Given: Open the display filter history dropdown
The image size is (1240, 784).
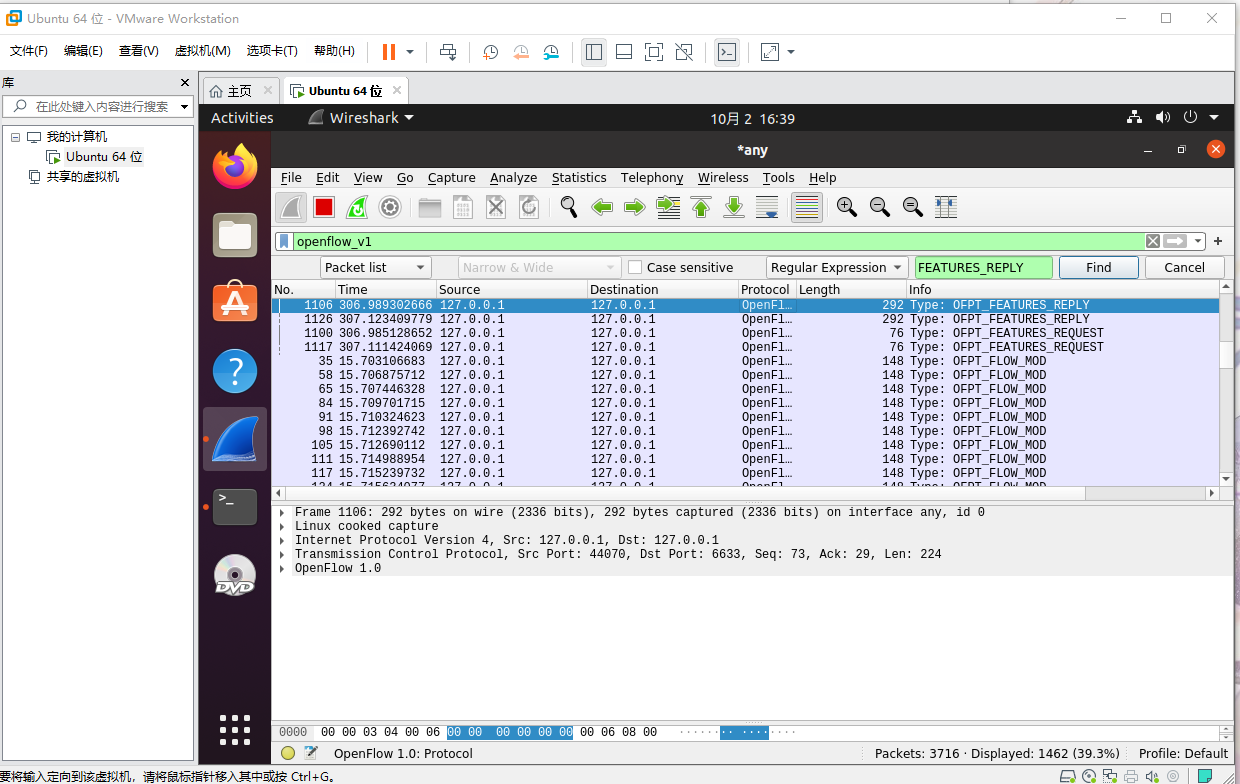Looking at the screenshot, I should tap(1198, 241).
